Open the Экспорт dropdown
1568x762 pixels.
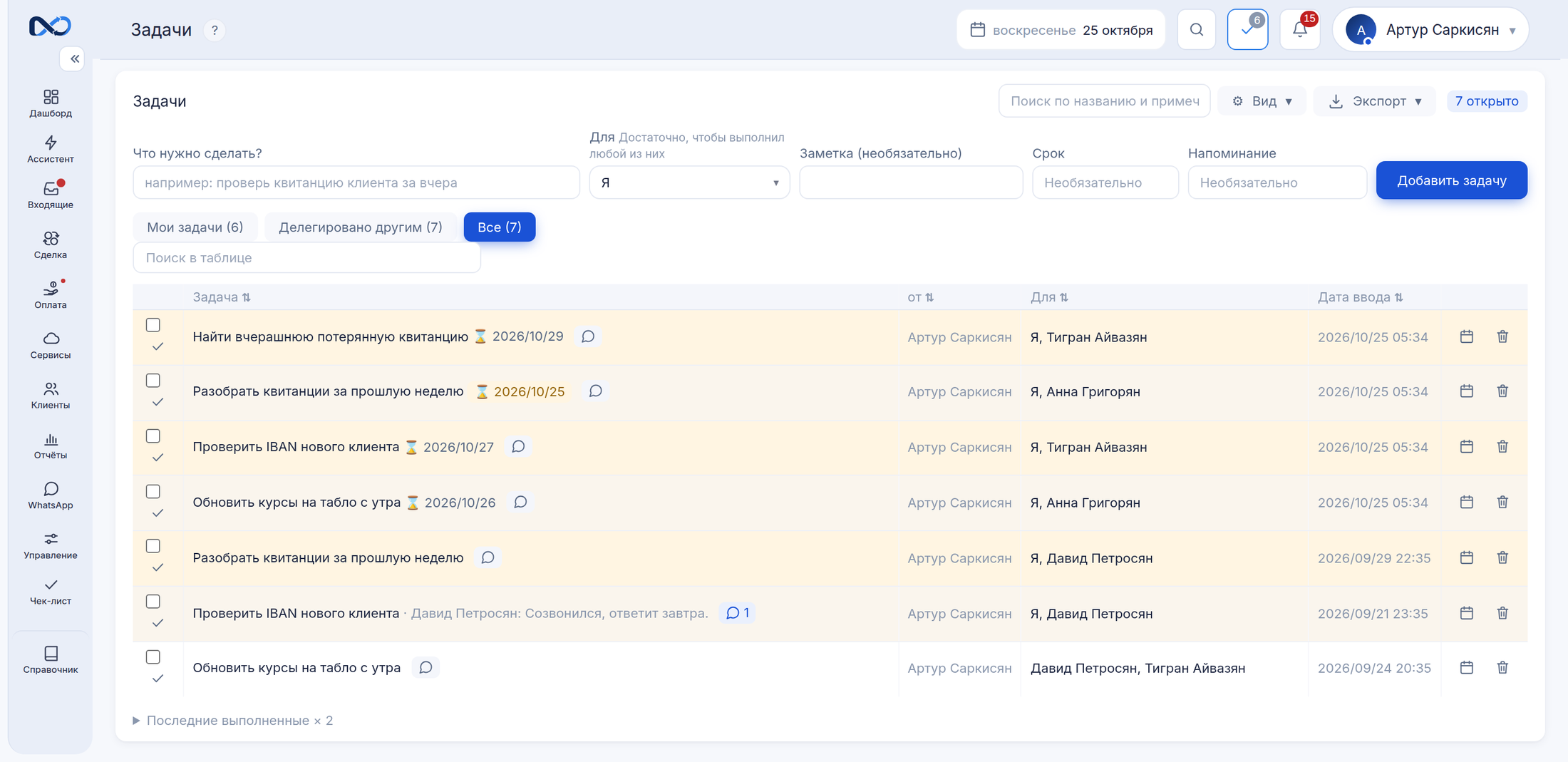coord(1375,101)
